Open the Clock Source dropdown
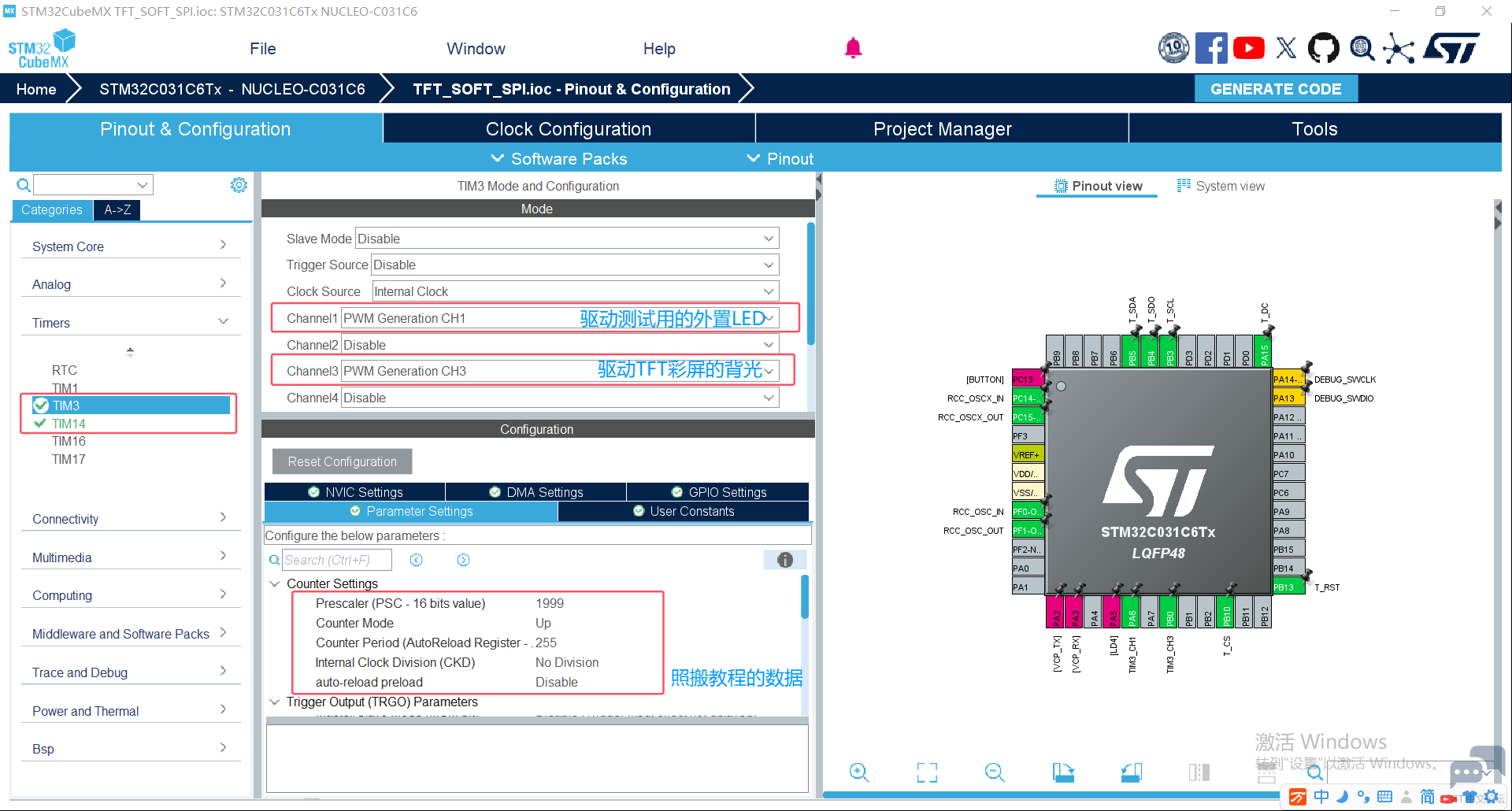Viewport: 1512px width, 811px height. point(576,291)
